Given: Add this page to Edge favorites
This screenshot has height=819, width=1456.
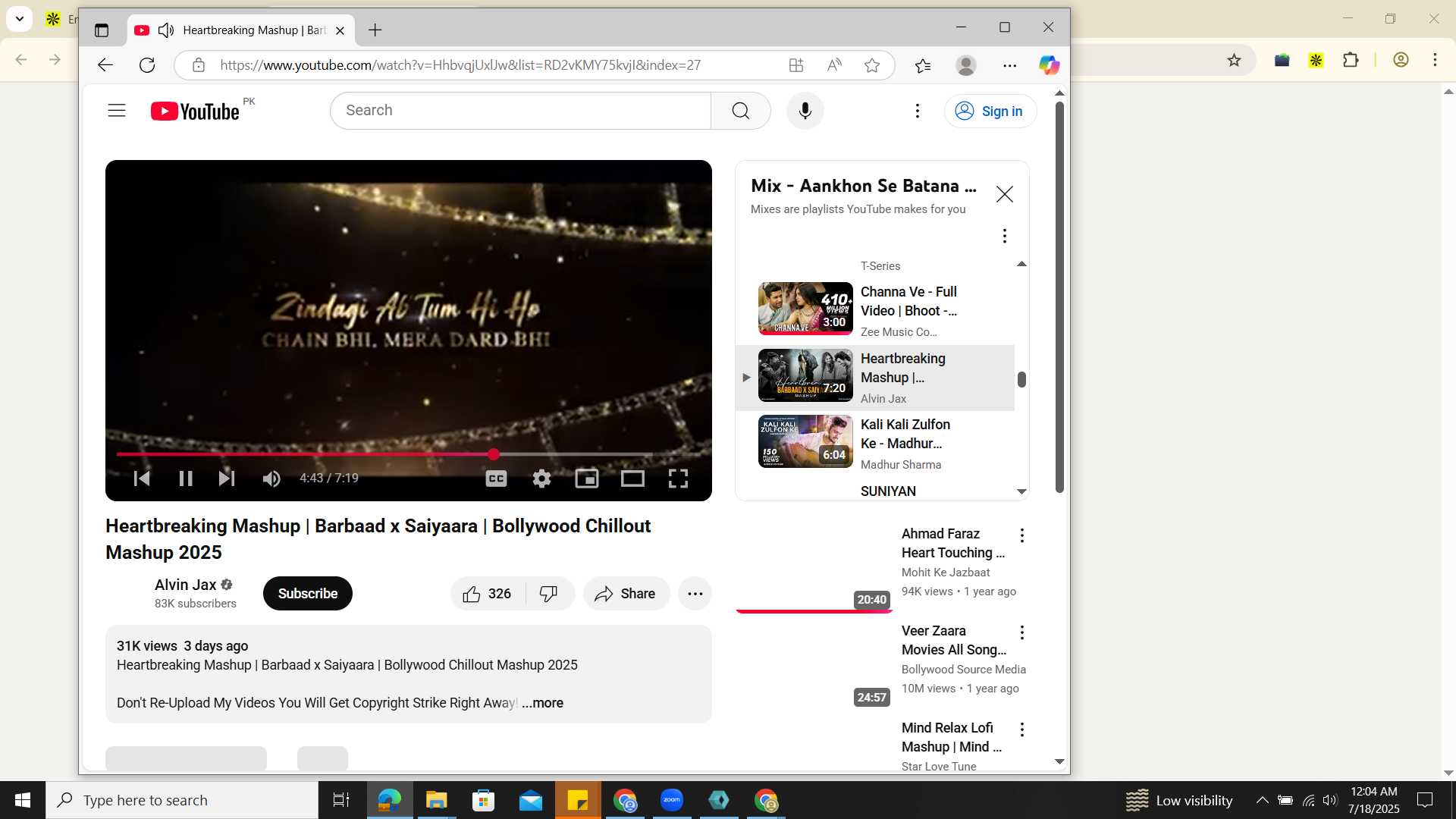Looking at the screenshot, I should click(872, 65).
